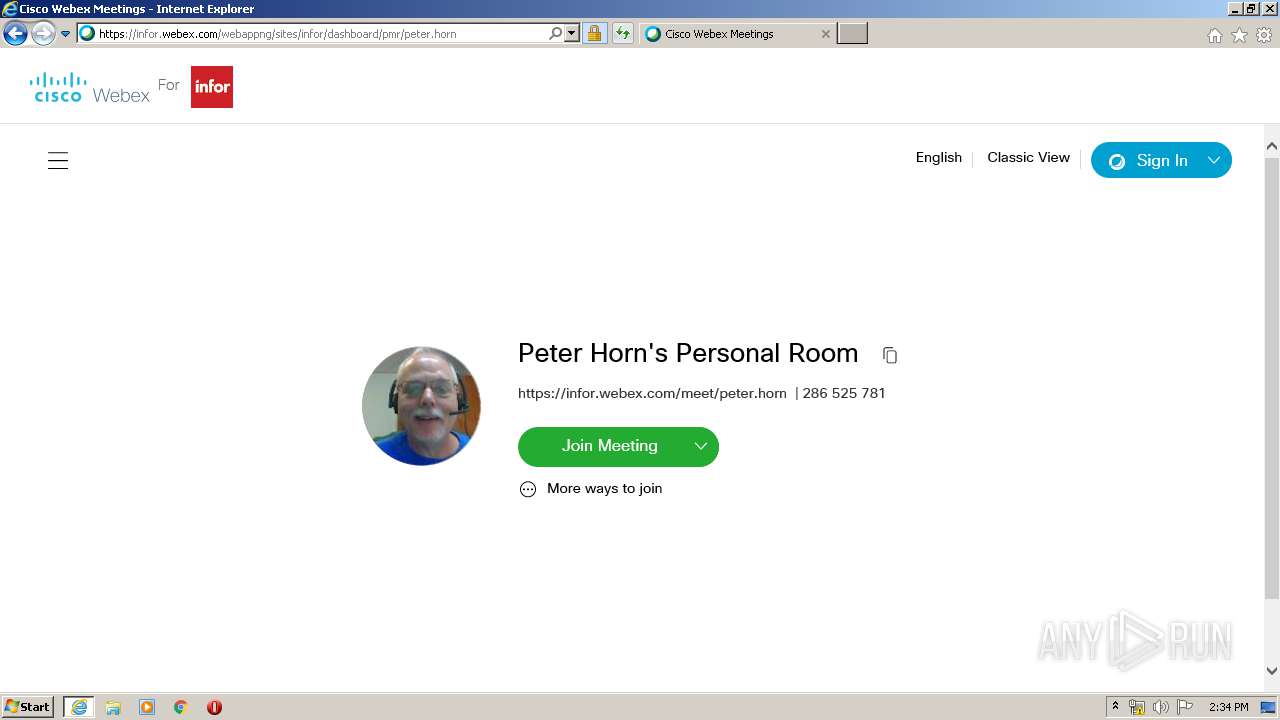Copy the personal room link icon
The height and width of the screenshot is (720, 1280).
point(890,355)
